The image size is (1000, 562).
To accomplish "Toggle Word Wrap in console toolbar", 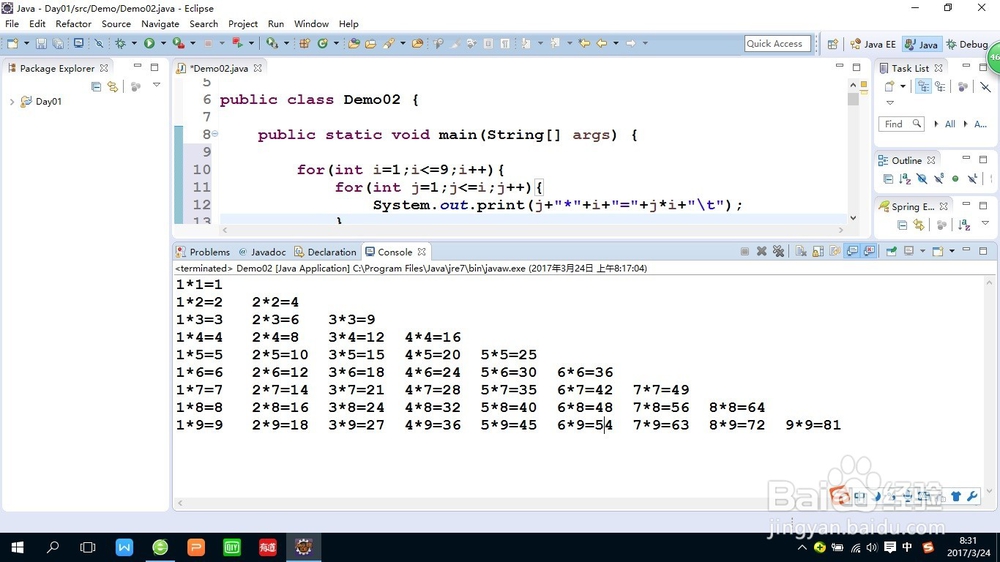I will [x=835, y=251].
